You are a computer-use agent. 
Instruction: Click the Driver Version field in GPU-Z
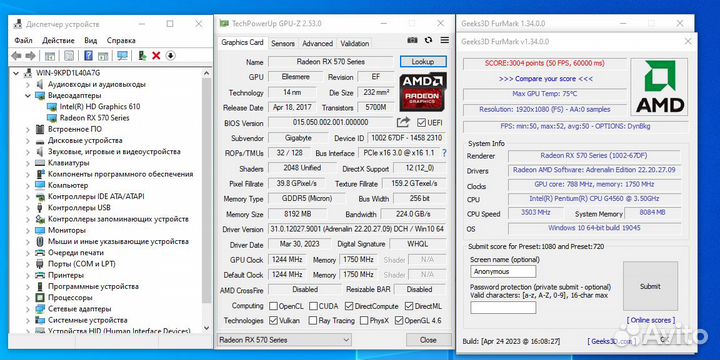357,229
